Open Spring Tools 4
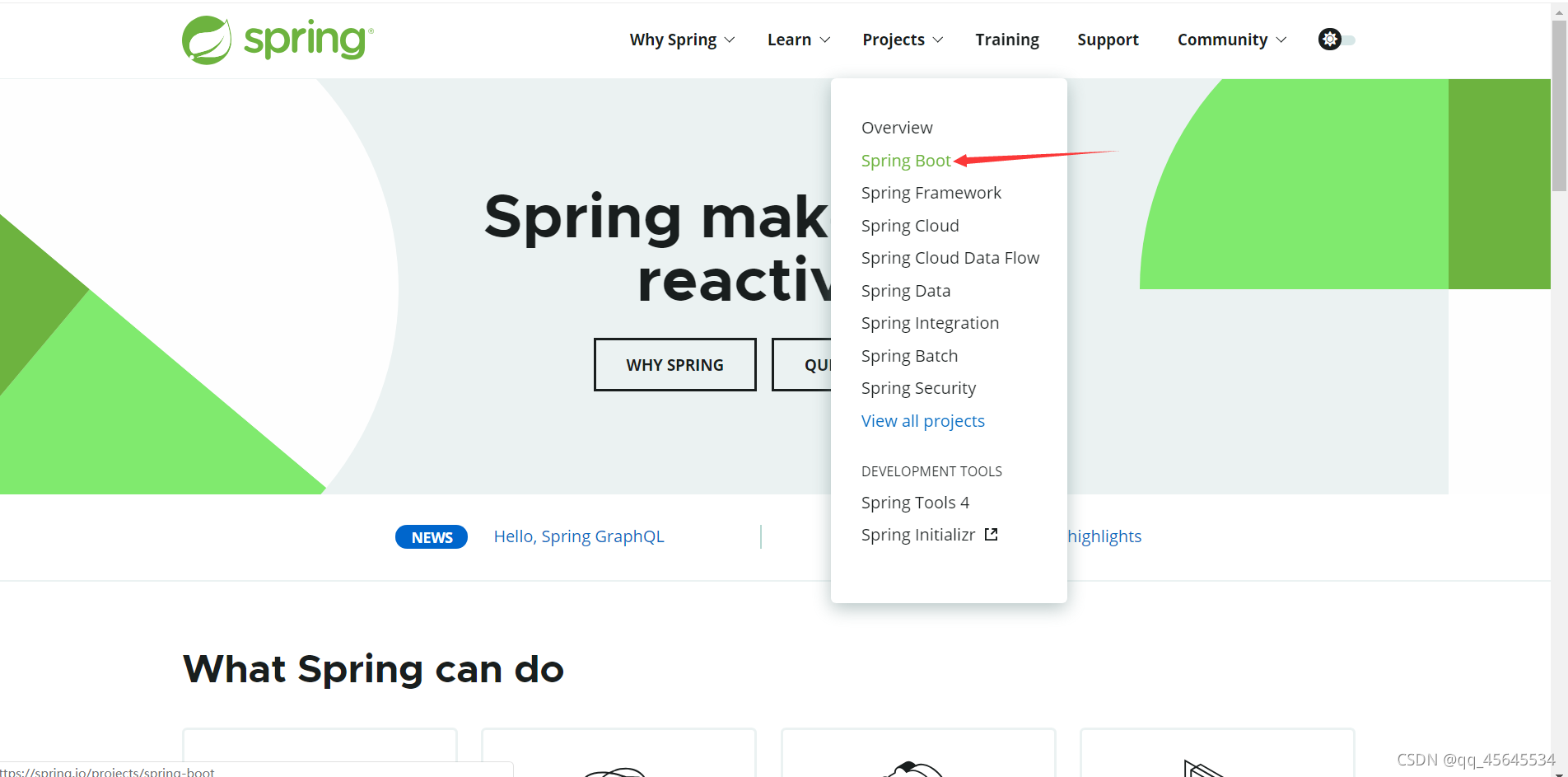The image size is (1568, 777). click(915, 503)
